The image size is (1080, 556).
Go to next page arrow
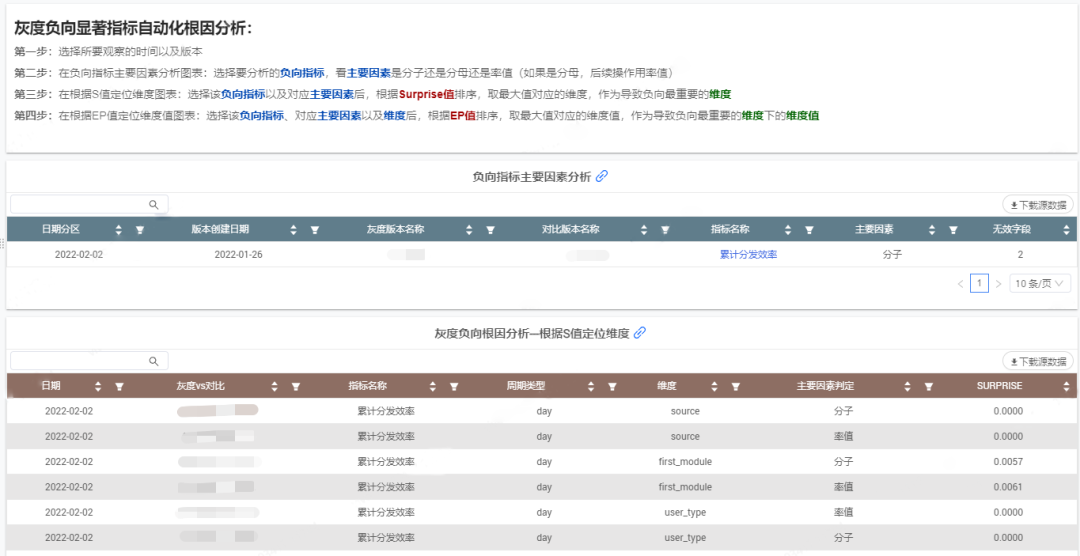[x=998, y=283]
